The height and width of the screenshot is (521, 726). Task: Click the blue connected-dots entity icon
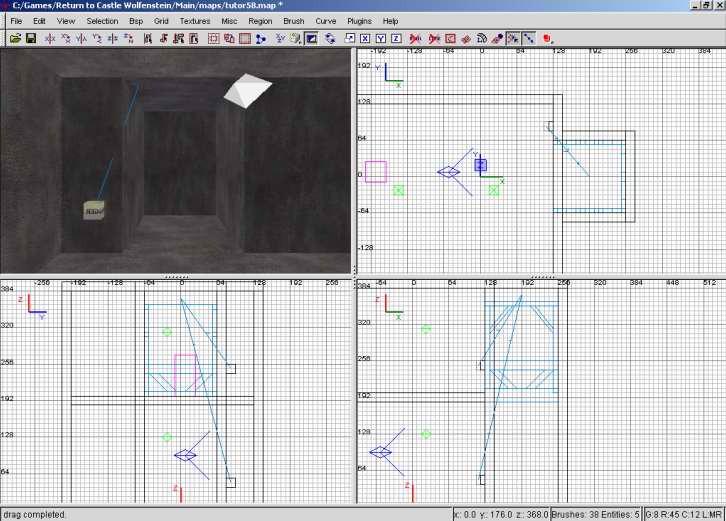[261, 39]
